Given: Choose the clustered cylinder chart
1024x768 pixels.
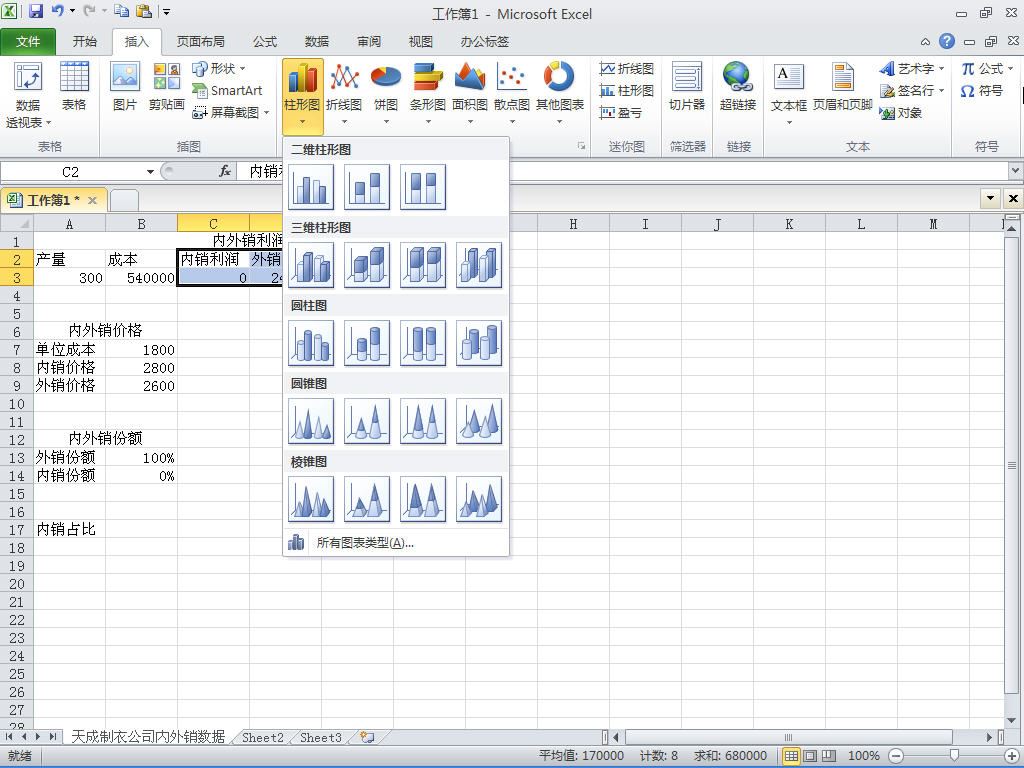Looking at the screenshot, I should 311,343.
